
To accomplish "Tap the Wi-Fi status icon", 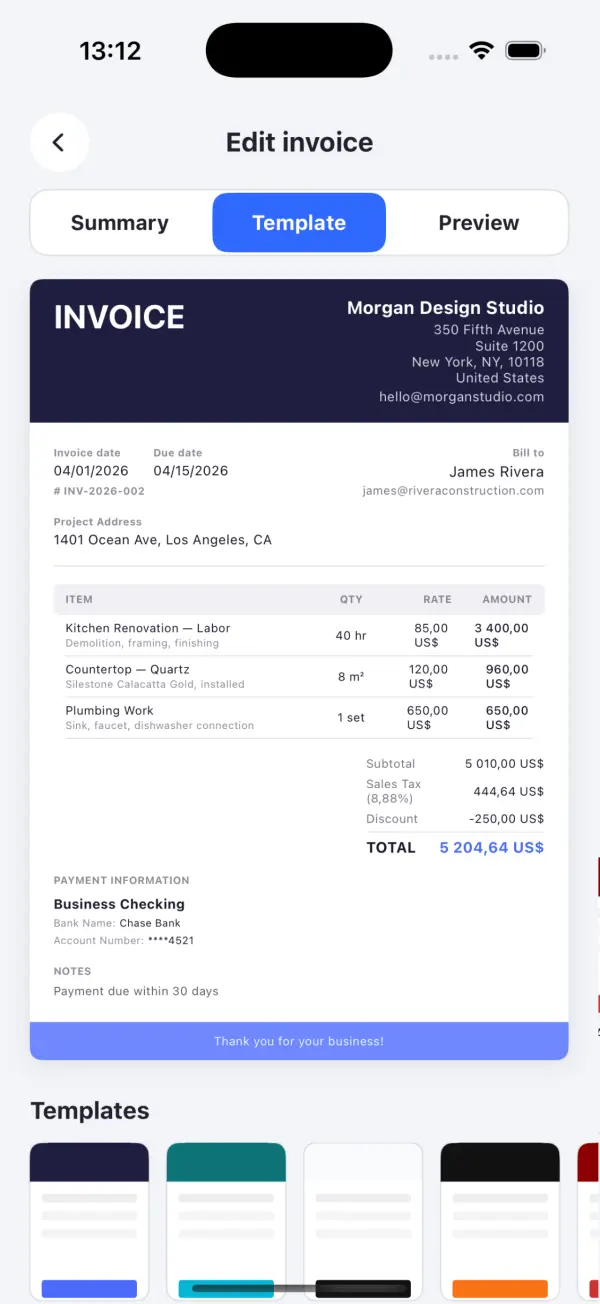I will tap(482, 51).
